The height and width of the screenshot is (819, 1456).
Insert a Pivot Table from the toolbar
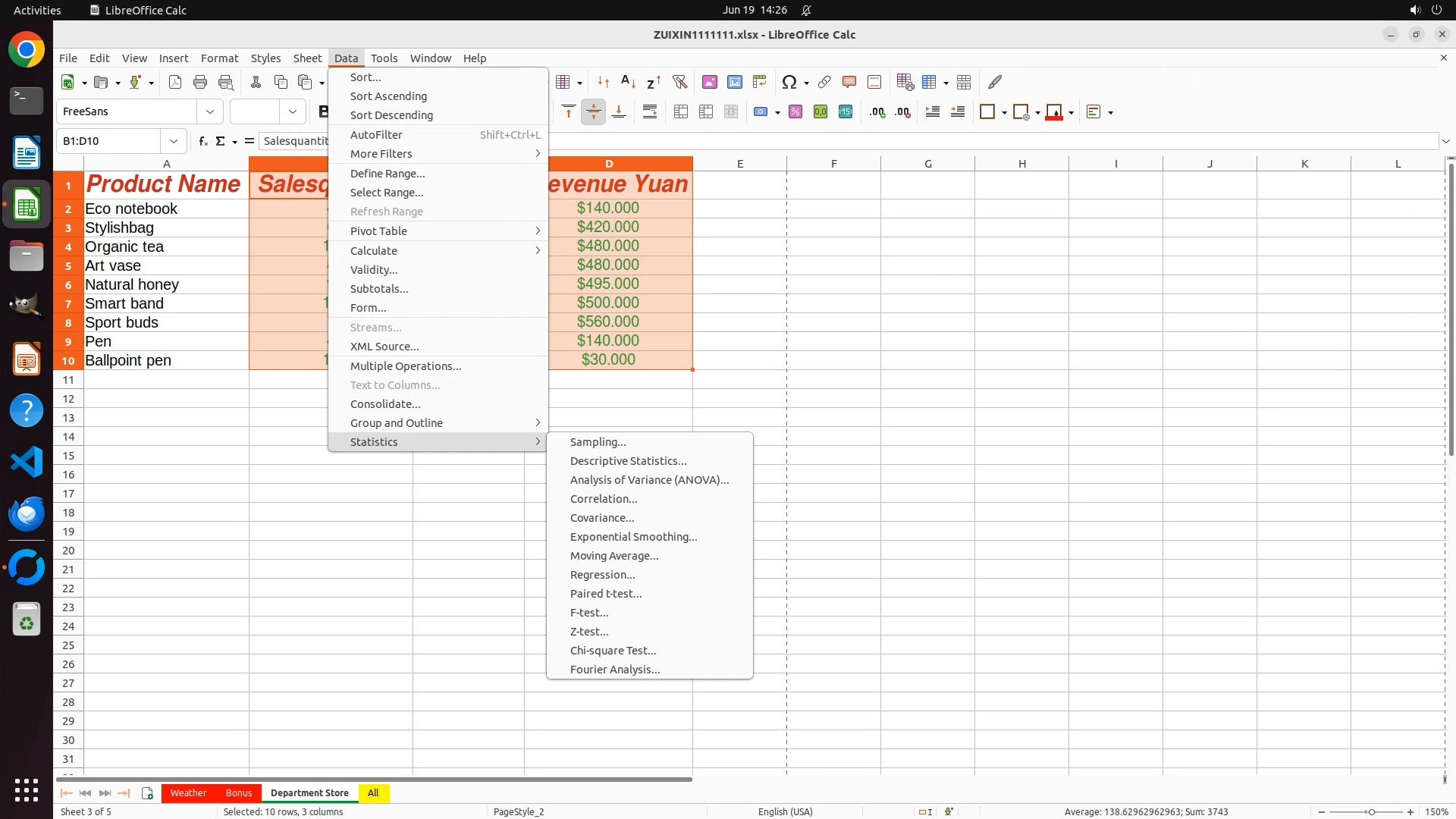pyautogui.click(x=760, y=82)
